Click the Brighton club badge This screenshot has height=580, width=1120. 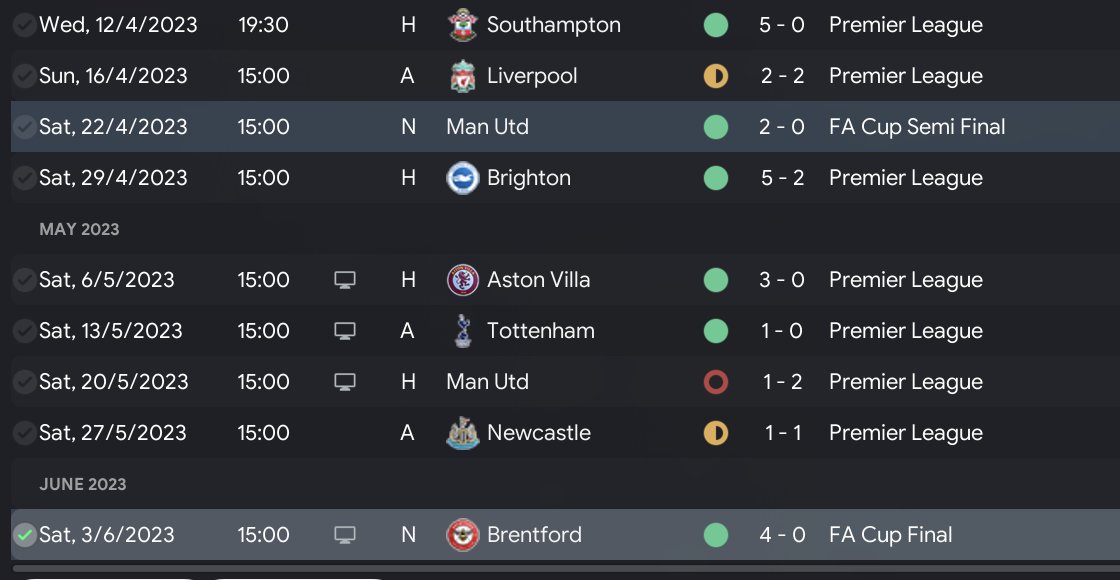point(460,178)
